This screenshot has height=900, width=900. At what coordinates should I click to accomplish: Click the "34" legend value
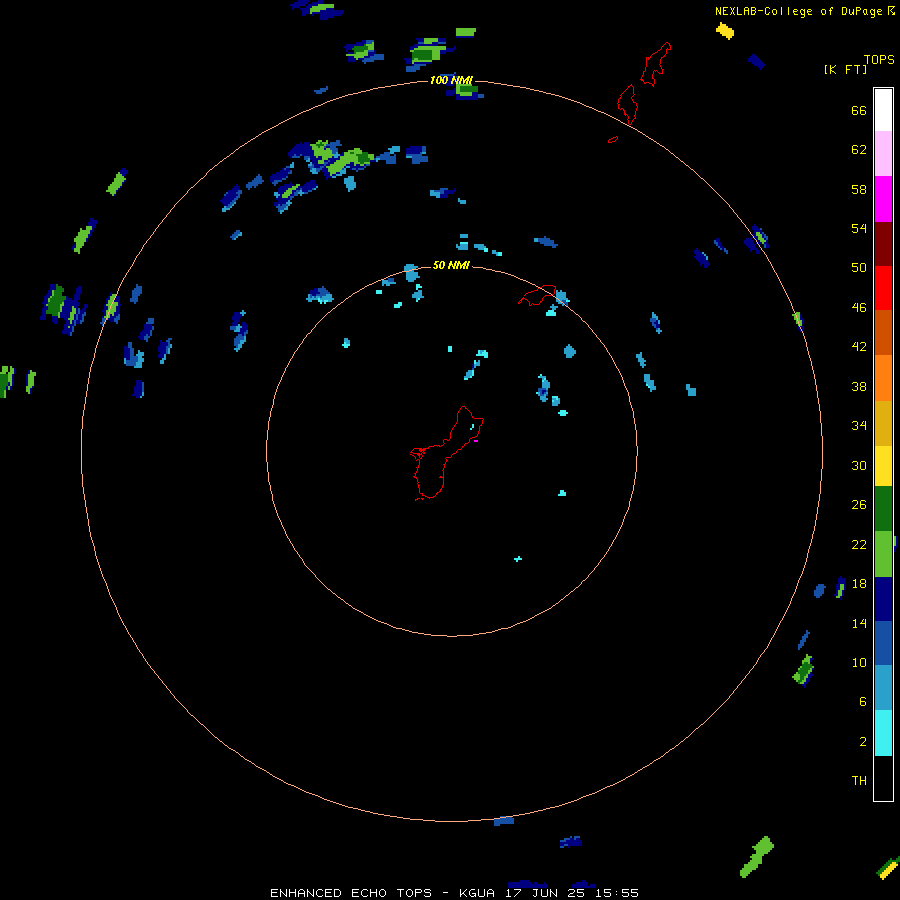click(859, 425)
